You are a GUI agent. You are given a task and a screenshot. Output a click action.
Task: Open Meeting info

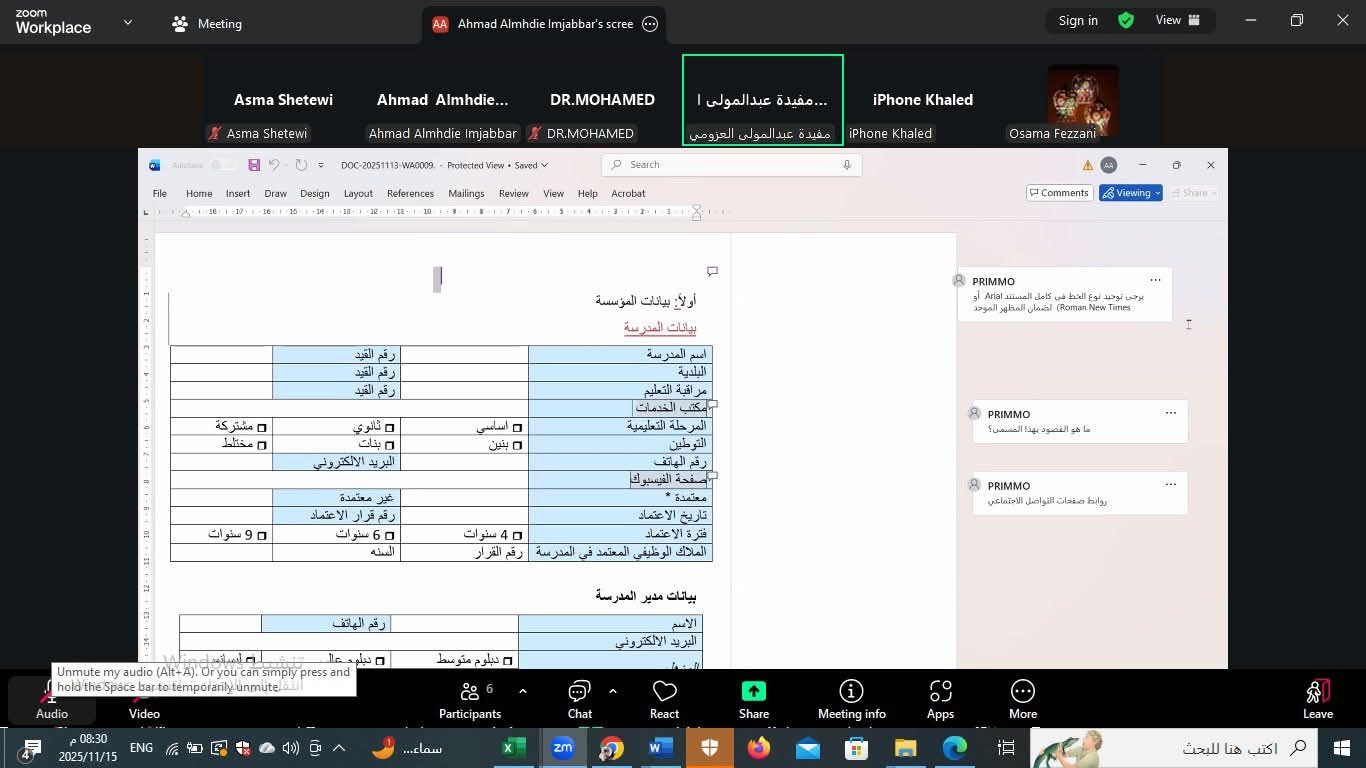click(x=851, y=699)
